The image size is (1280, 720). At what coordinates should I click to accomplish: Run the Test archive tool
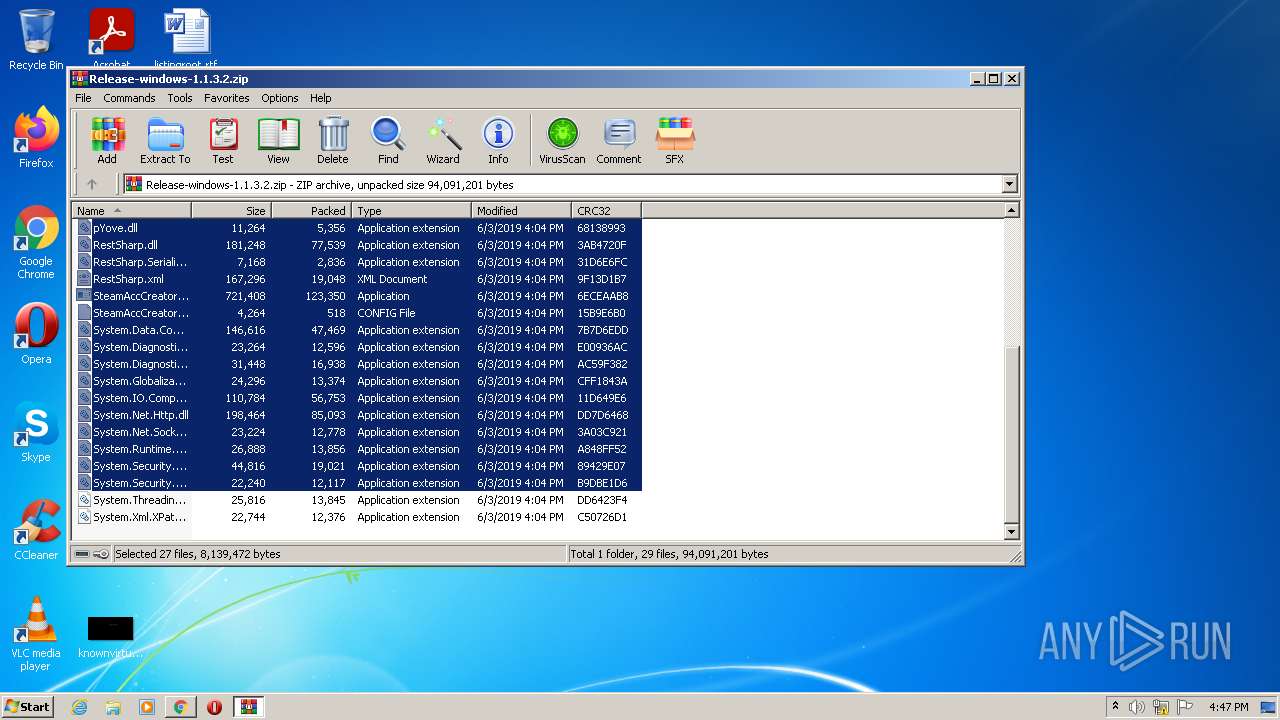coord(223,140)
